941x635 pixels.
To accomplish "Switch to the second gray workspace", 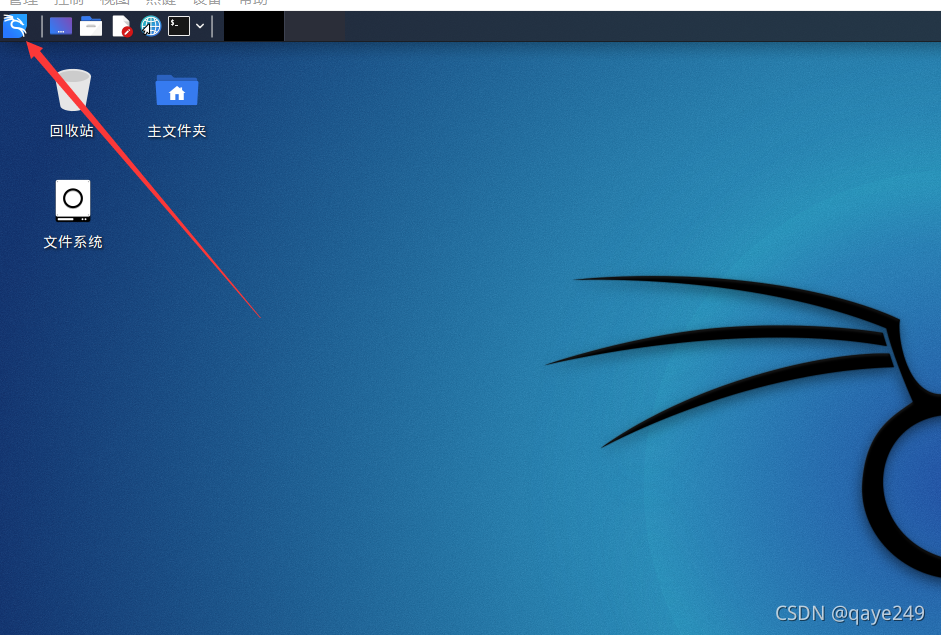I will [314, 26].
